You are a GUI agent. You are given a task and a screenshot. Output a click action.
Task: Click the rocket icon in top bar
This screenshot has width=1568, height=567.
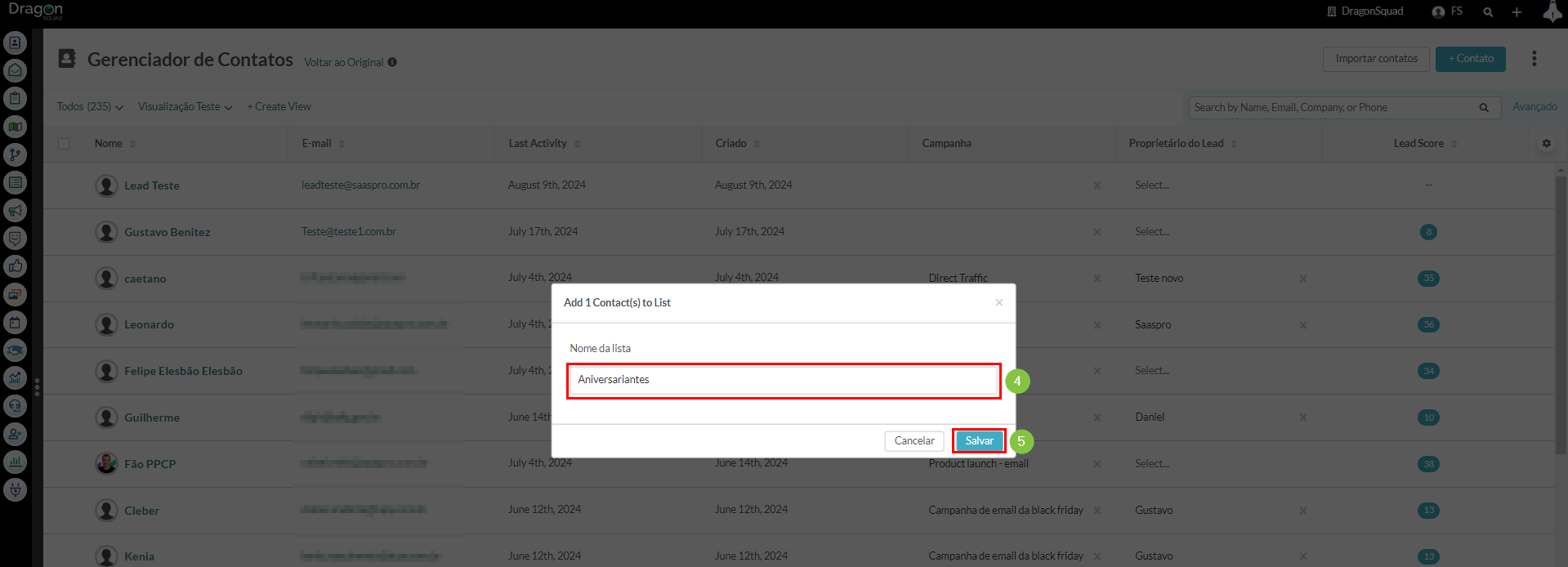(1552, 12)
